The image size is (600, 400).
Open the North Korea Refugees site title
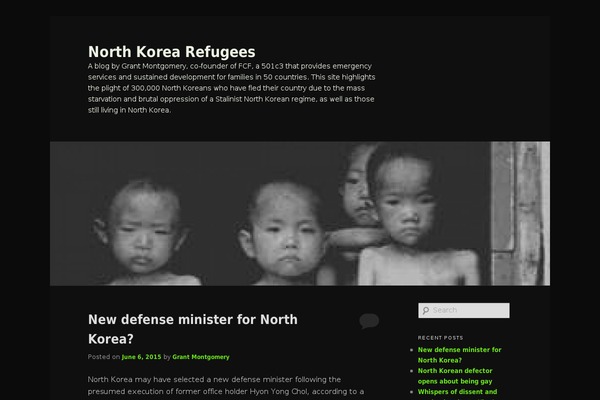click(x=171, y=52)
